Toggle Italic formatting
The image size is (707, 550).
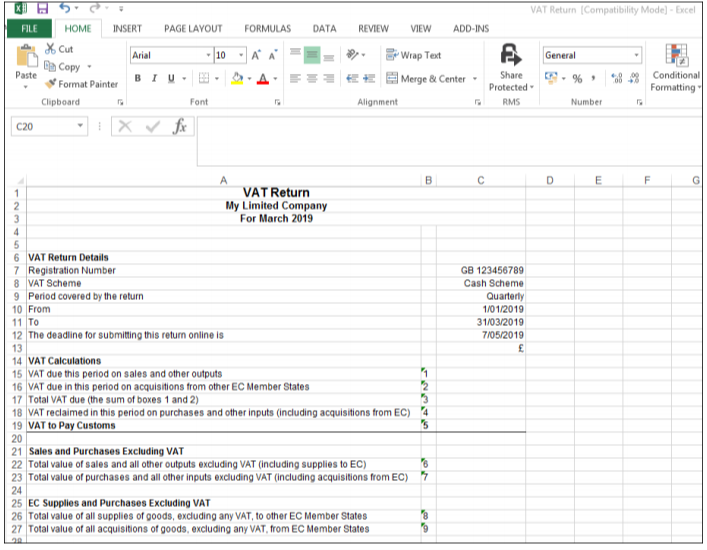[154, 78]
